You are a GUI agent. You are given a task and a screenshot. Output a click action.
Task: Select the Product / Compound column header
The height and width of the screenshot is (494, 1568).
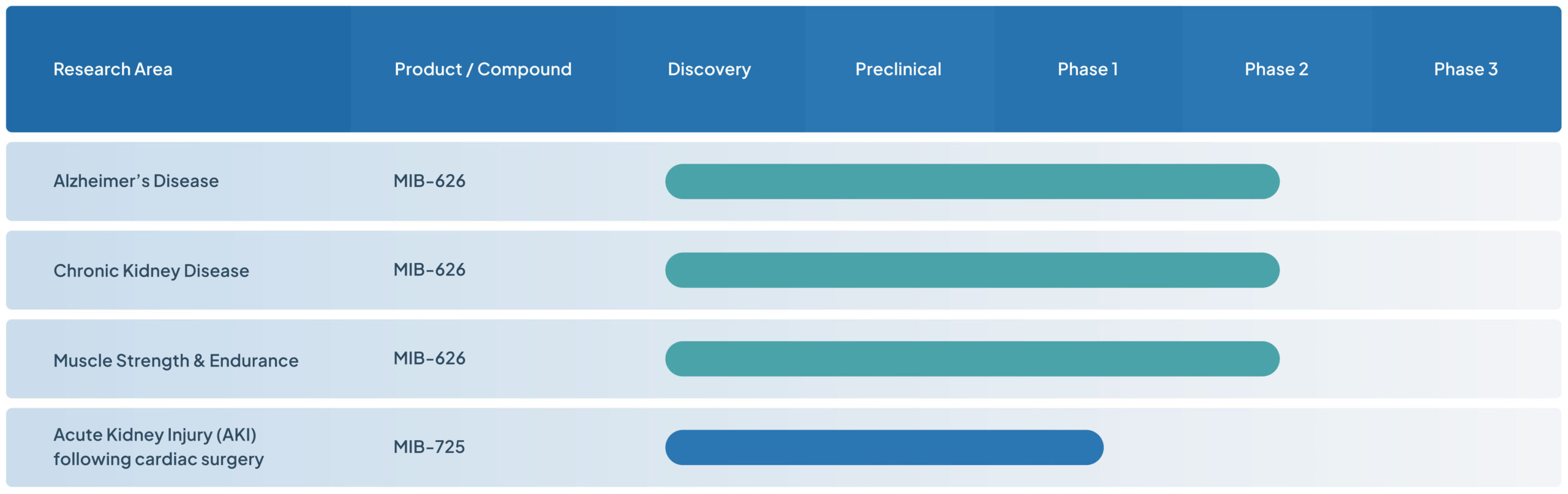pyautogui.click(x=483, y=69)
